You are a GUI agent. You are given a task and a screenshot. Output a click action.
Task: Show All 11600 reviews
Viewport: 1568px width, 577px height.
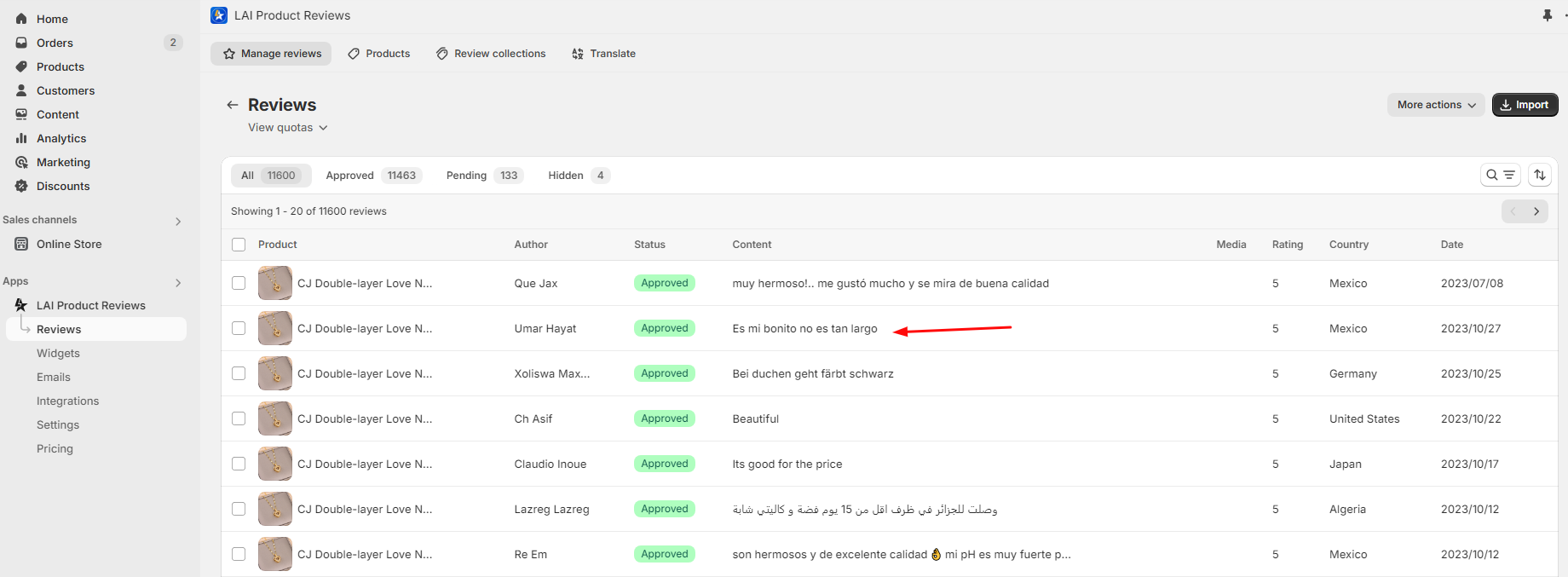click(271, 176)
